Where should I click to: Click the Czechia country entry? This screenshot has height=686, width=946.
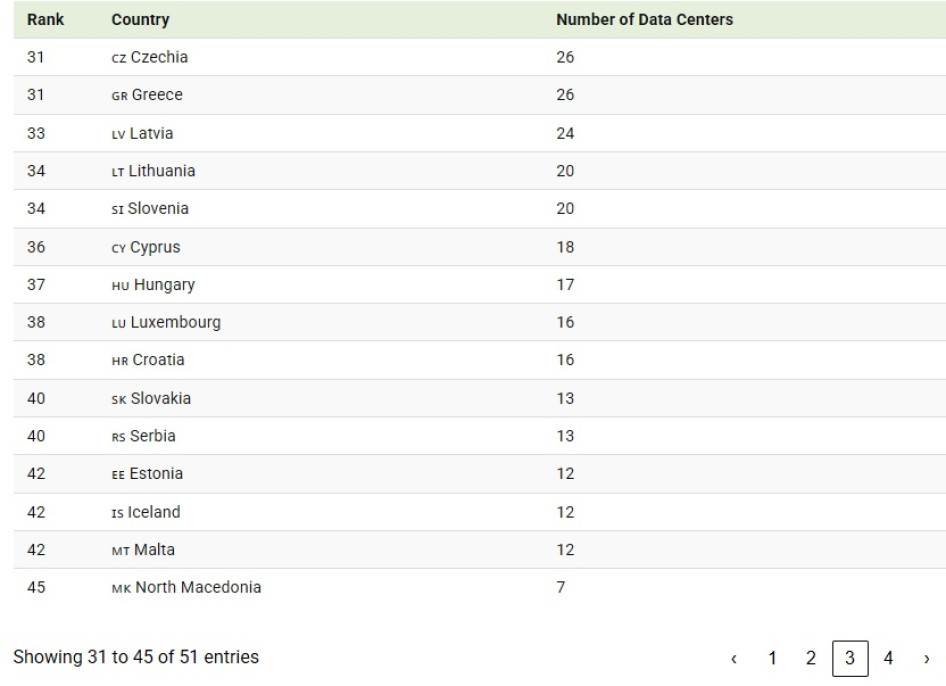(158, 58)
